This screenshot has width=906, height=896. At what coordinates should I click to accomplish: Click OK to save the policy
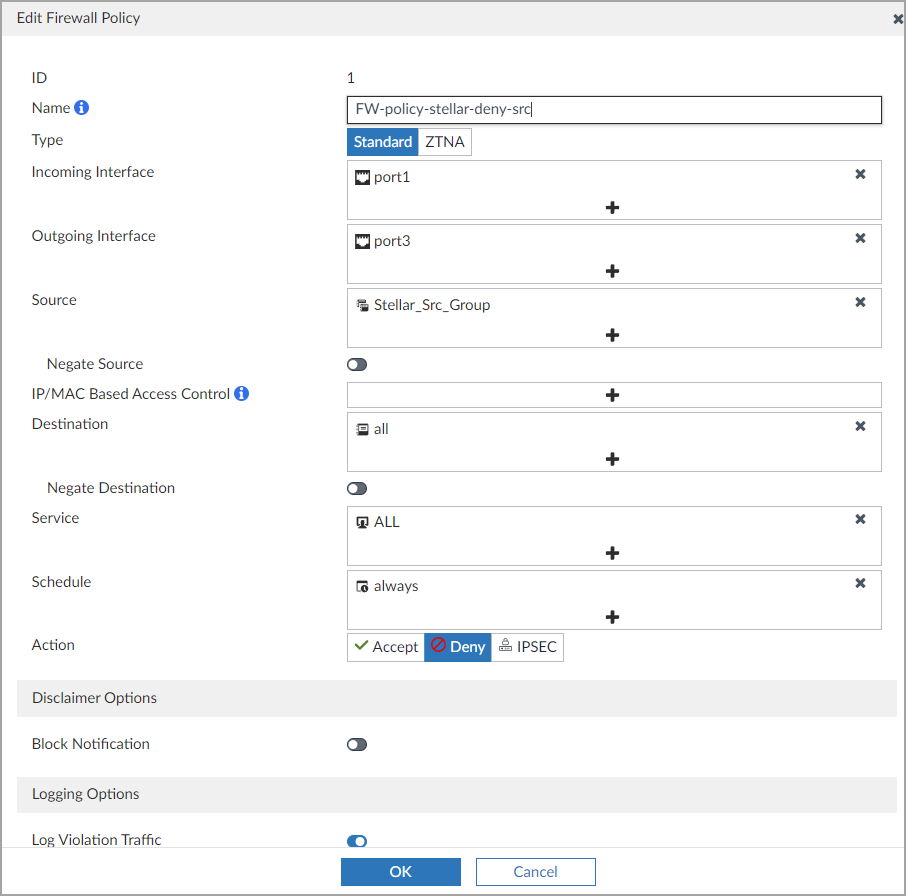400,872
